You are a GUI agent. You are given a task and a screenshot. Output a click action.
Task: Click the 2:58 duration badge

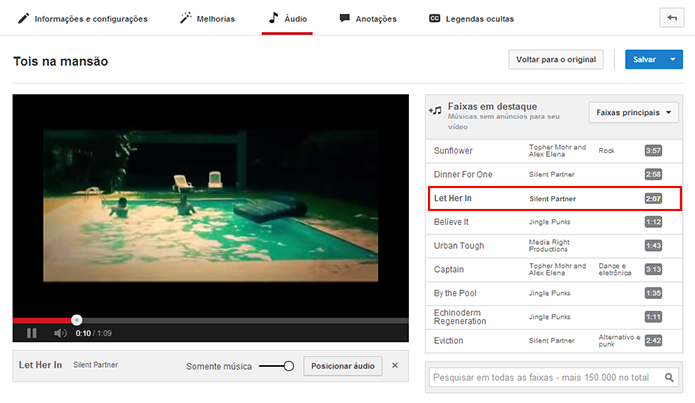(x=653, y=175)
